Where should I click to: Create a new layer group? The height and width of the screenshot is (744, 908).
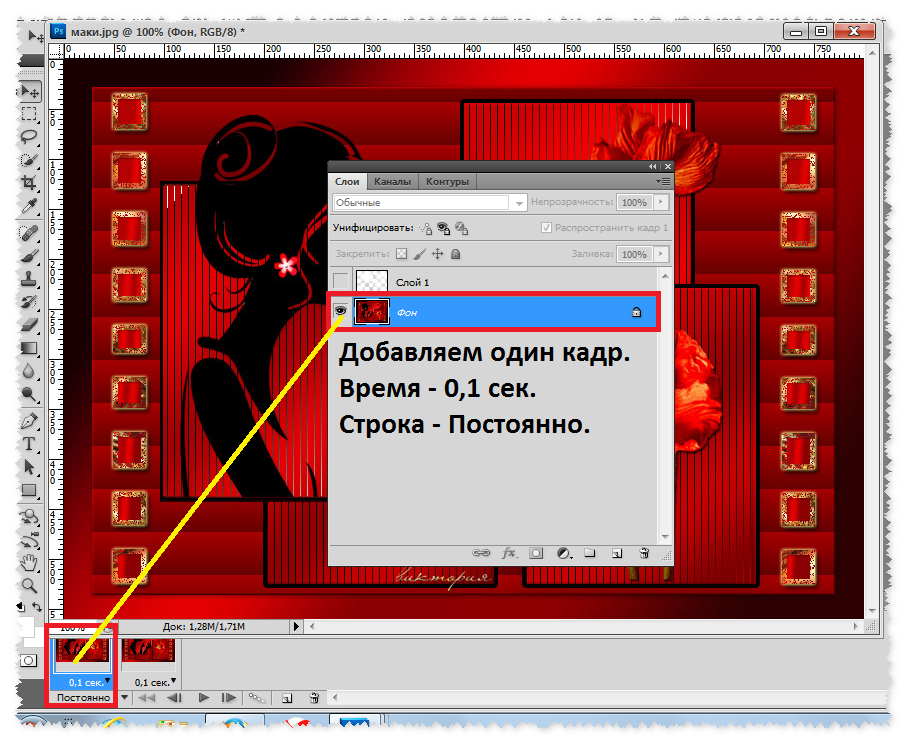click(x=590, y=553)
